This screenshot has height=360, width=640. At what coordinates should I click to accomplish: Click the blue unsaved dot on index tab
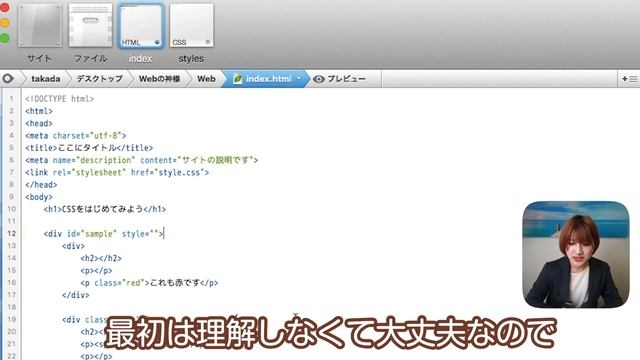157,42
